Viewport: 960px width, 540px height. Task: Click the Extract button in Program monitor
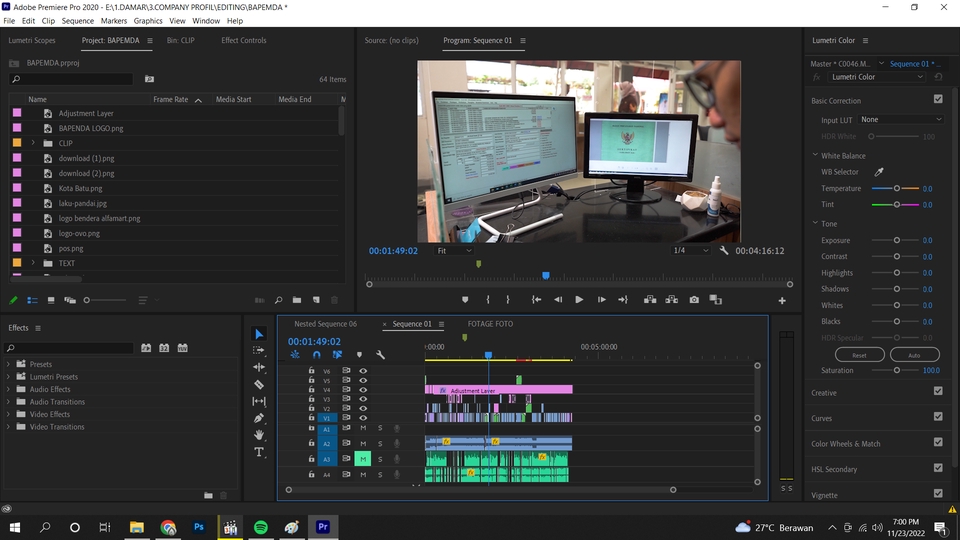point(672,300)
